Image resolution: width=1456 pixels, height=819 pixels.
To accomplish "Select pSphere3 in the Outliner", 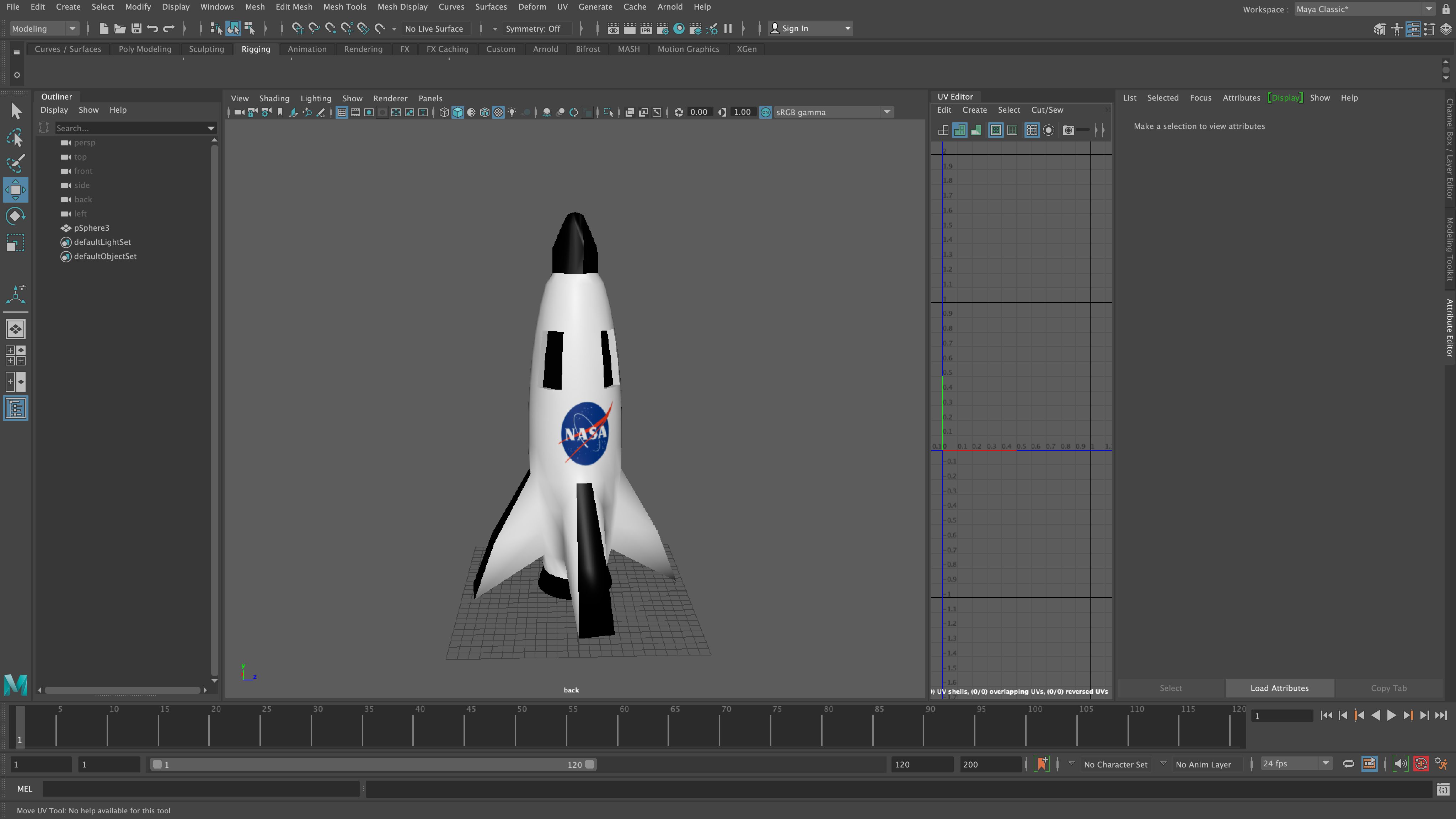I will [x=92, y=228].
